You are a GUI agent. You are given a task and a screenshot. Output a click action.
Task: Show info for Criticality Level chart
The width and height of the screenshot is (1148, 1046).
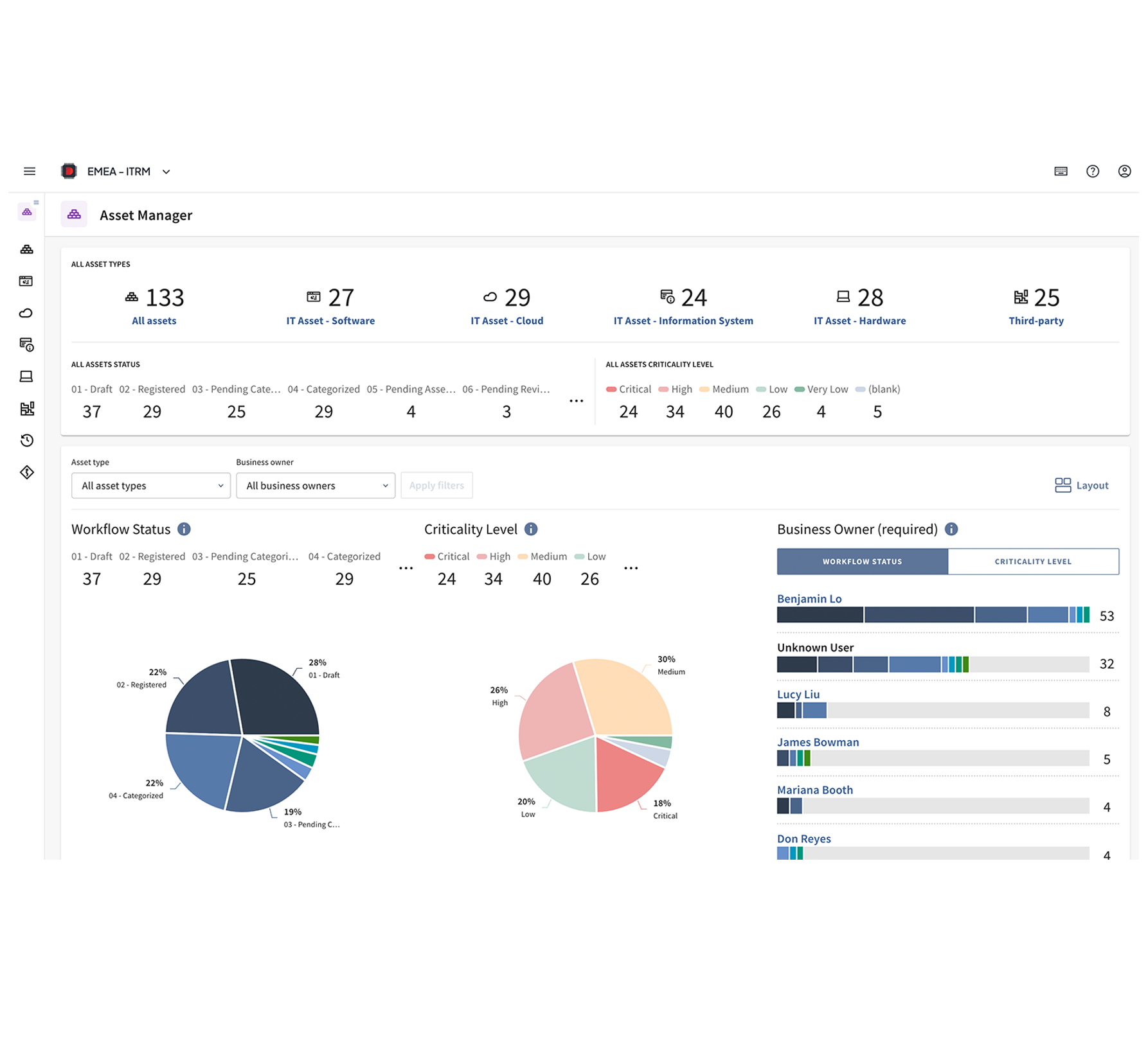pos(531,529)
